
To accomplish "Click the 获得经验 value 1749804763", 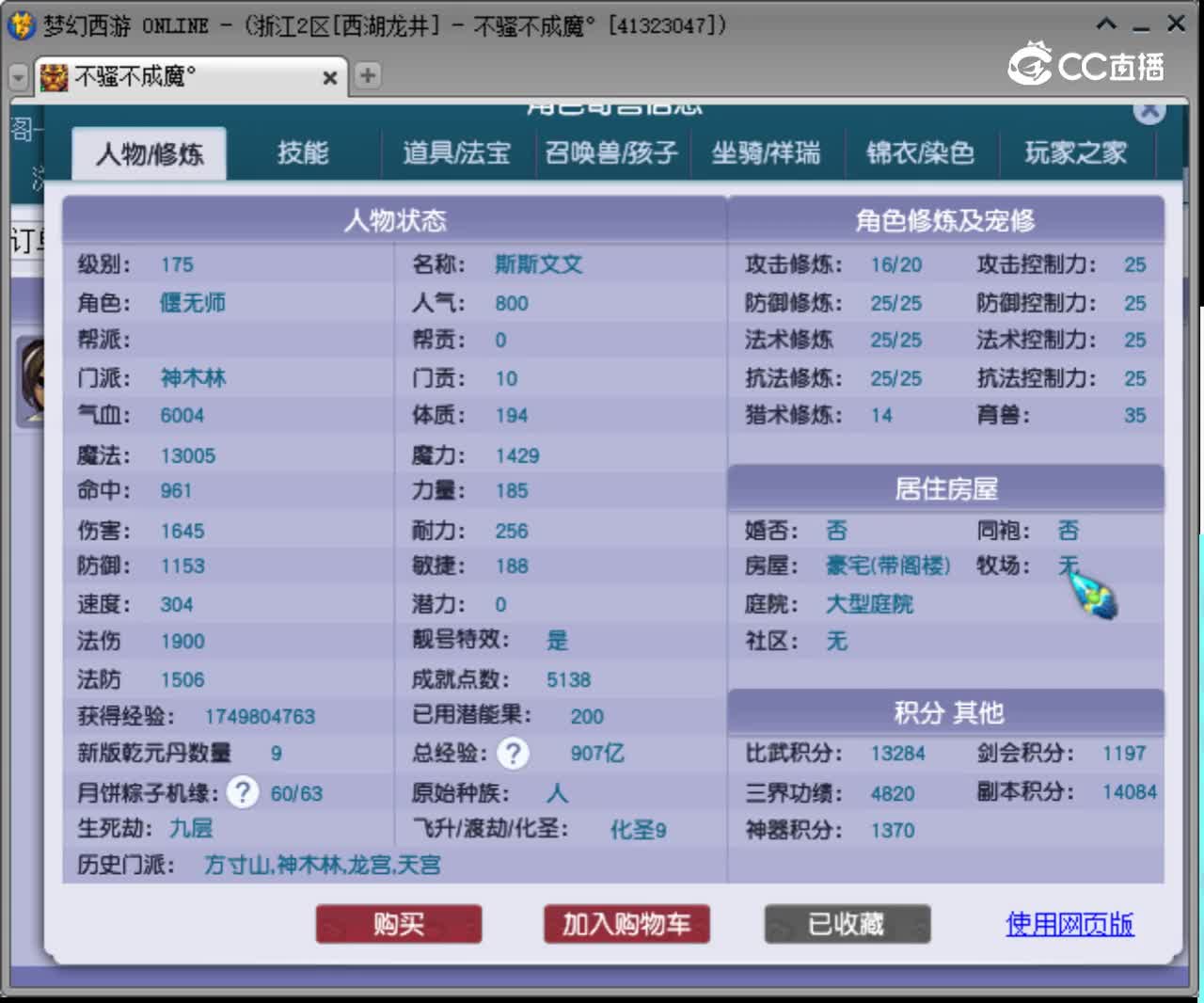I will pyautogui.click(x=260, y=717).
